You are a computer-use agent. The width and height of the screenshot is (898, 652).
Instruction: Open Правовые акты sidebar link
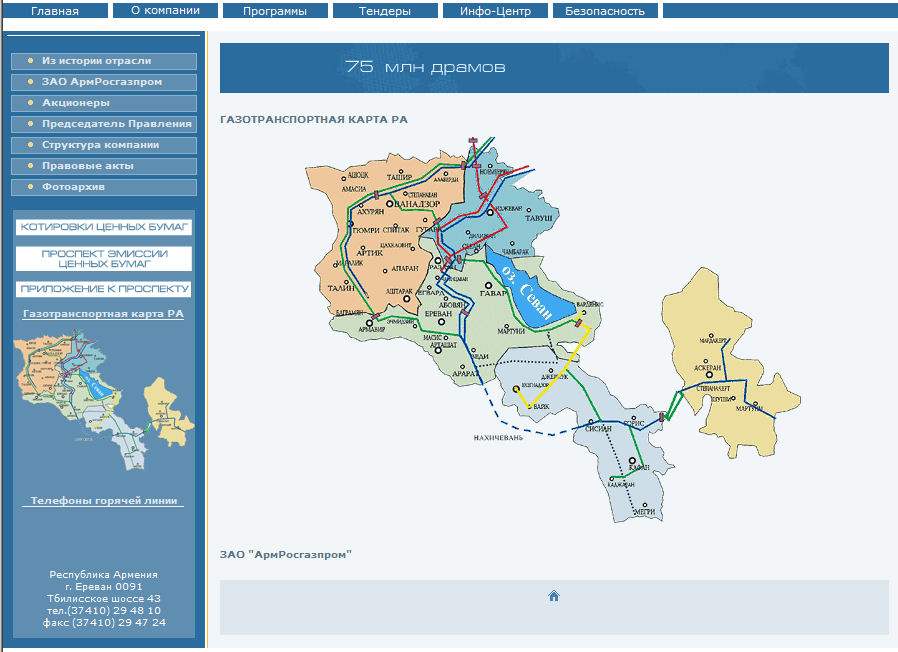pyautogui.click(x=104, y=166)
